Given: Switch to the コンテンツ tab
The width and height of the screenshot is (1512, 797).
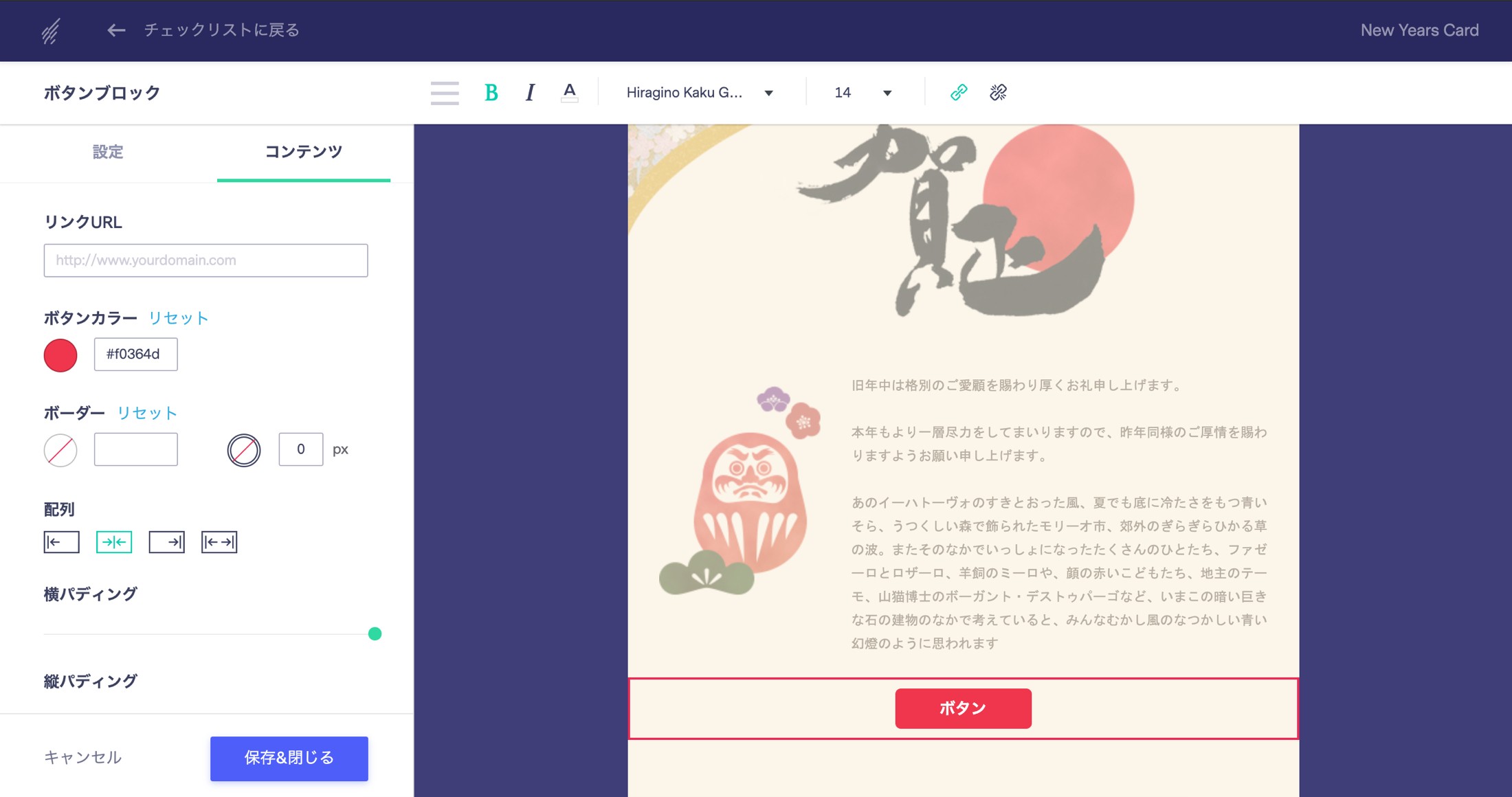Looking at the screenshot, I should 304,152.
